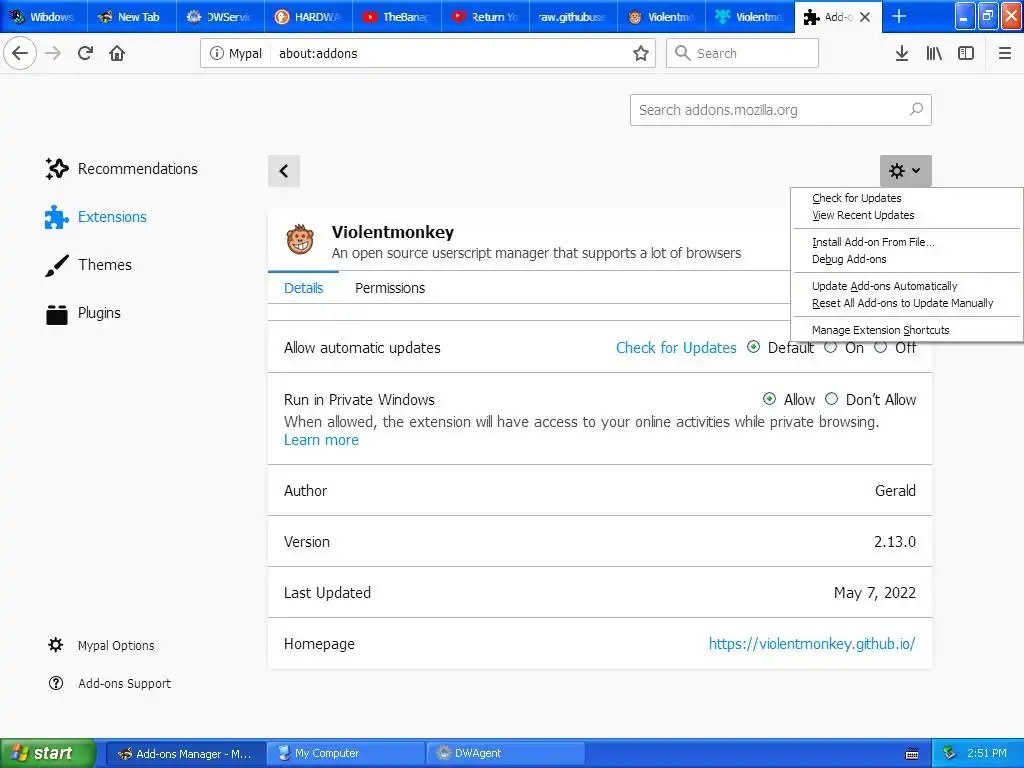The image size is (1024, 768).
Task: Toggle the sidebars icon in the toolbar
Action: point(966,54)
